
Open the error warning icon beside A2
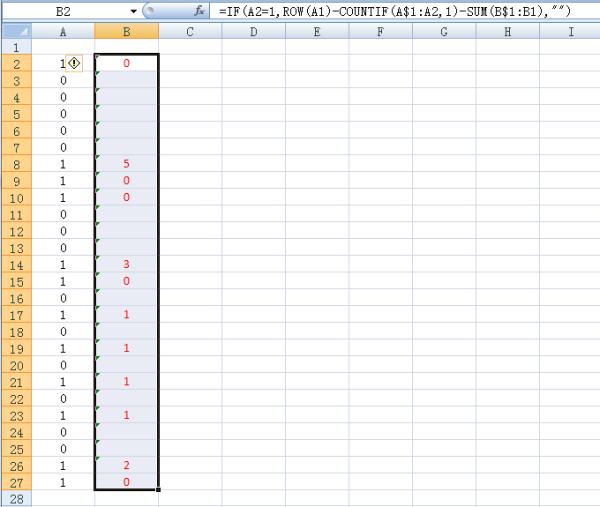(x=74, y=63)
